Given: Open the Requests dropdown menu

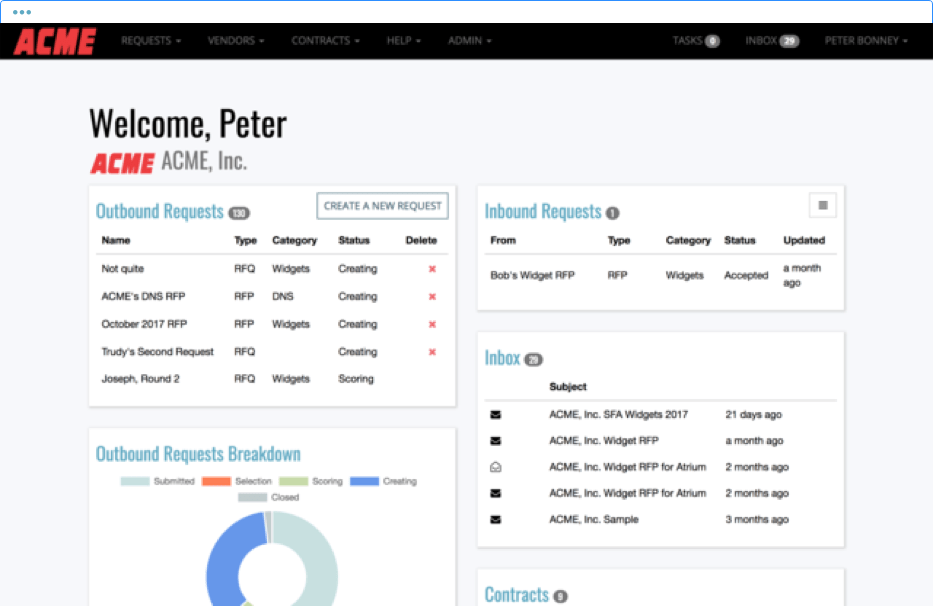Looking at the screenshot, I should click(x=151, y=40).
